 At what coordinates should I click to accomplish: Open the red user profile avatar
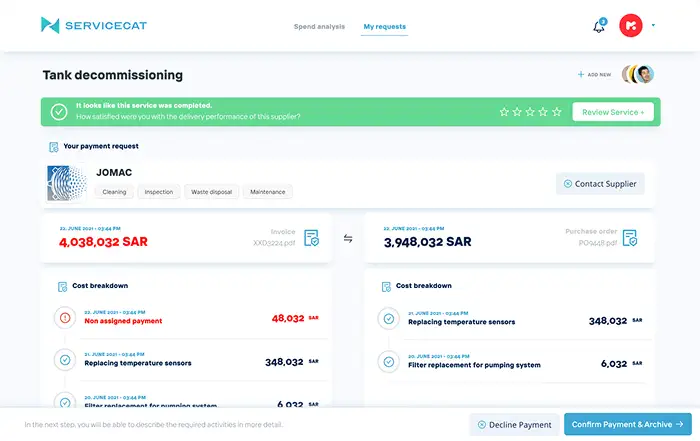630,25
